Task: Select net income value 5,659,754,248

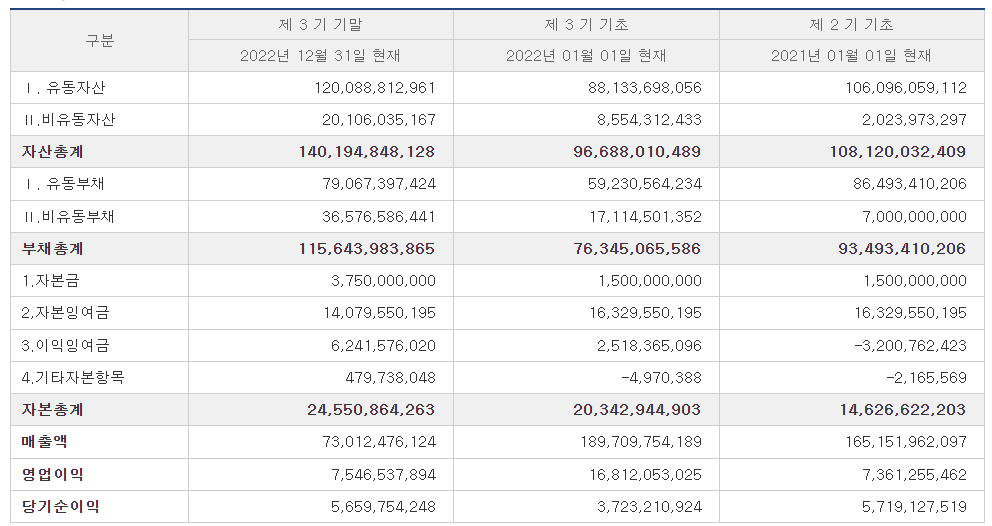Action: (383, 506)
